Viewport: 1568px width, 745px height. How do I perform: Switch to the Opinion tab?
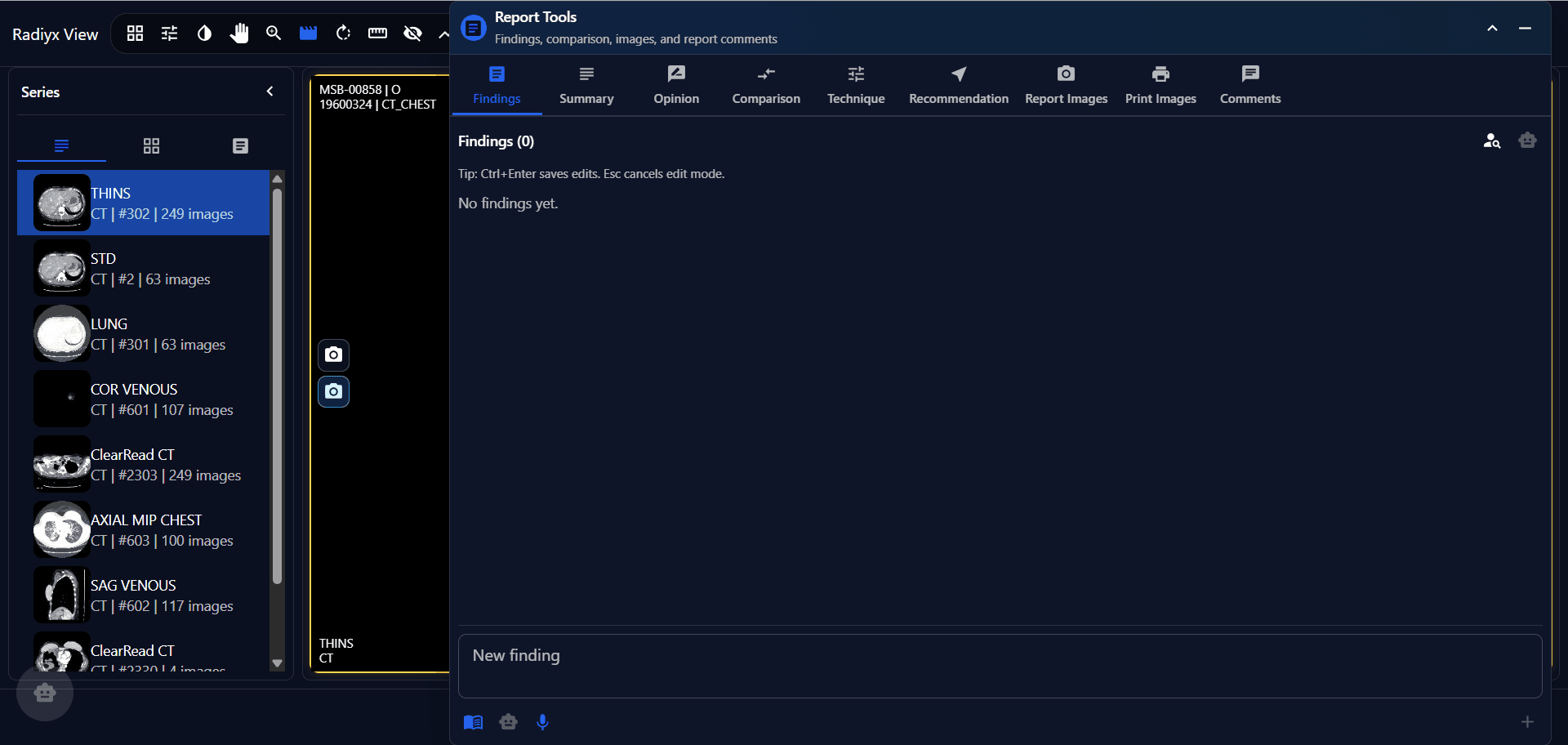(676, 85)
